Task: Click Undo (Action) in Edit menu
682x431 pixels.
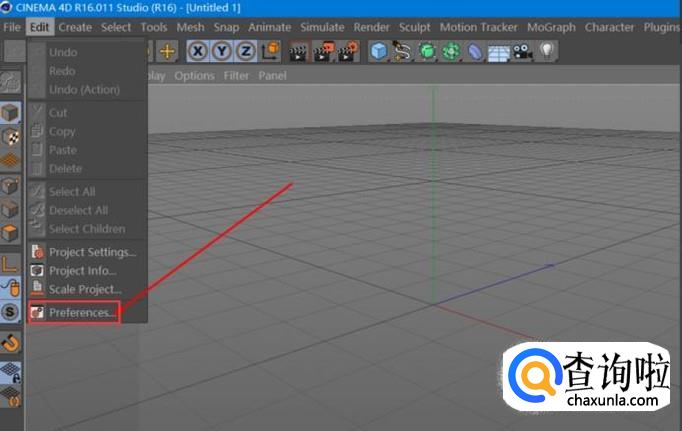Action: pos(87,90)
